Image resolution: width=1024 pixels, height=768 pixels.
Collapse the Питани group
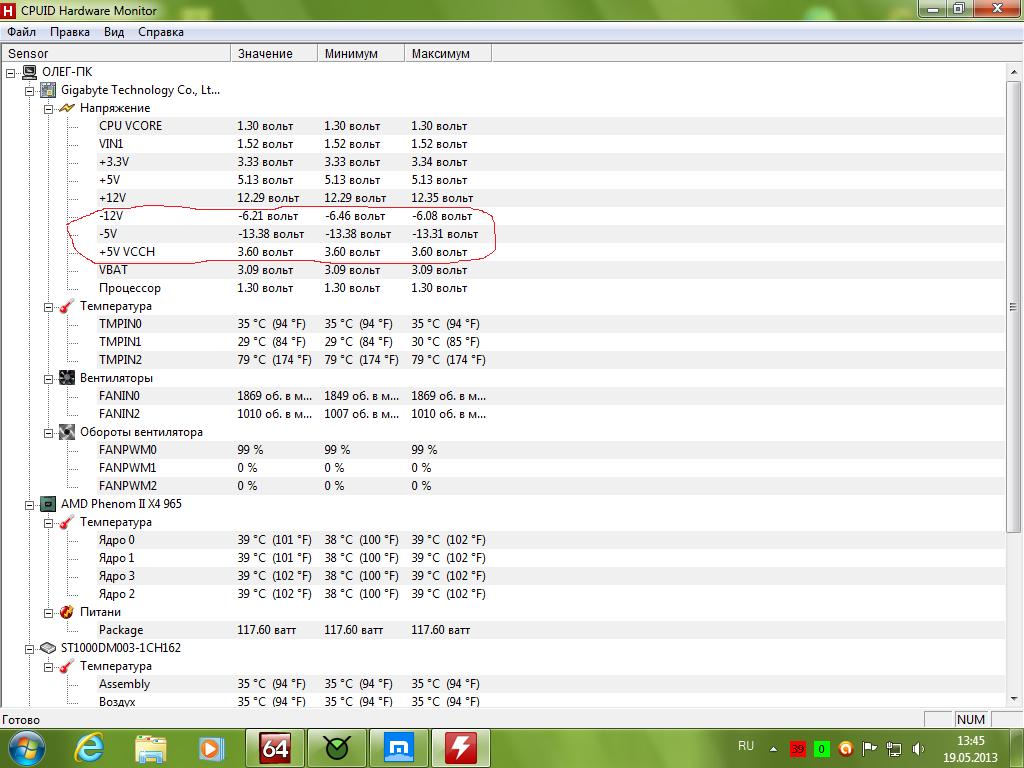(48, 613)
